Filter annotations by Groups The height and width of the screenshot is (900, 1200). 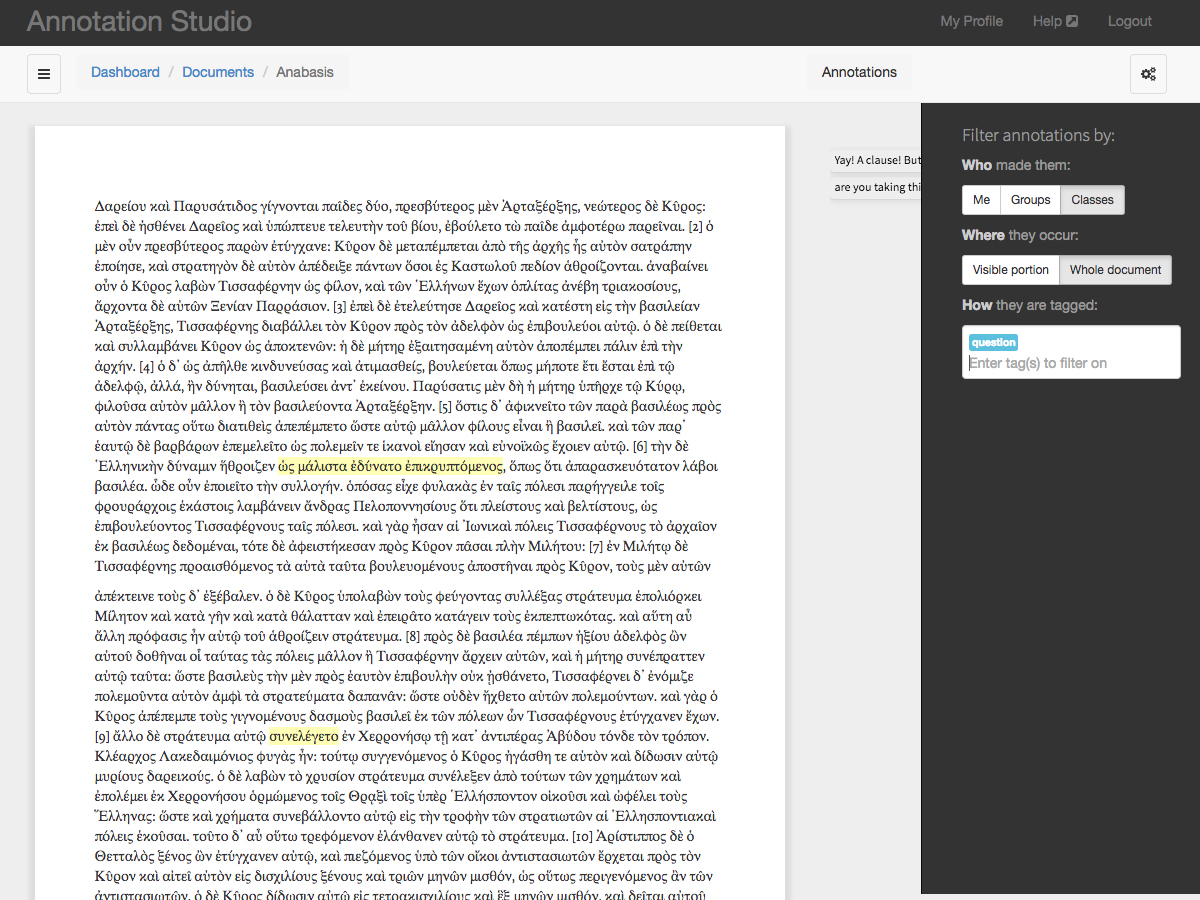point(1030,200)
